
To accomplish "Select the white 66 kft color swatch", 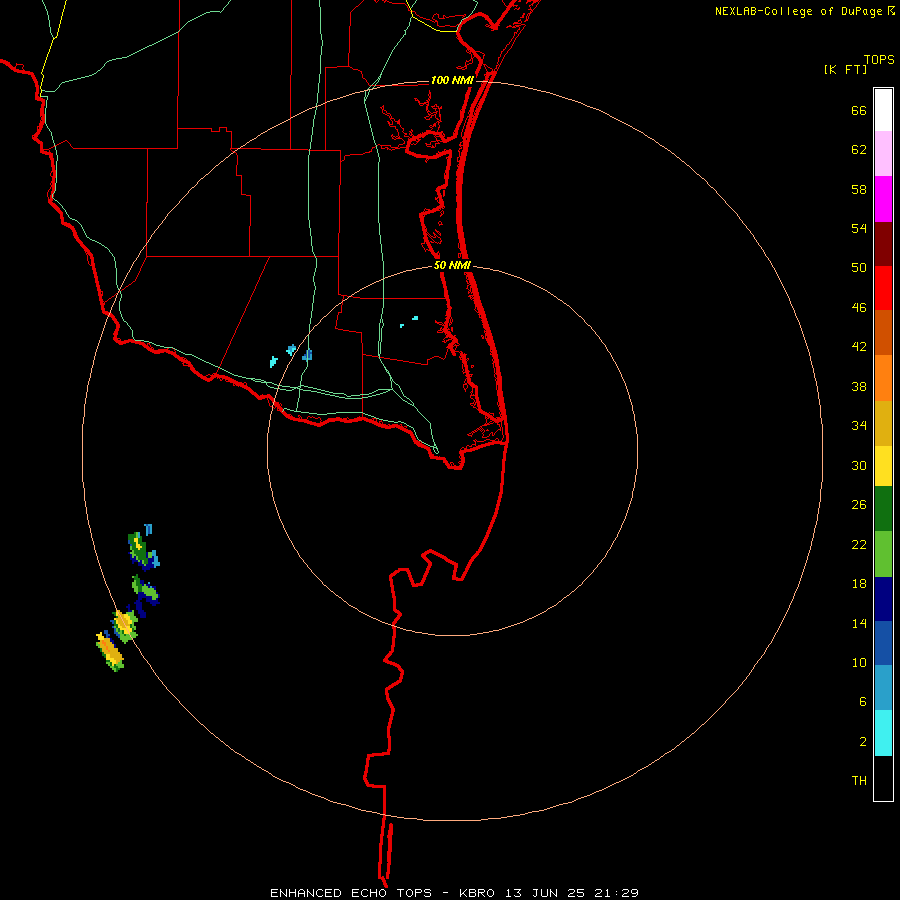I will pos(883,110).
